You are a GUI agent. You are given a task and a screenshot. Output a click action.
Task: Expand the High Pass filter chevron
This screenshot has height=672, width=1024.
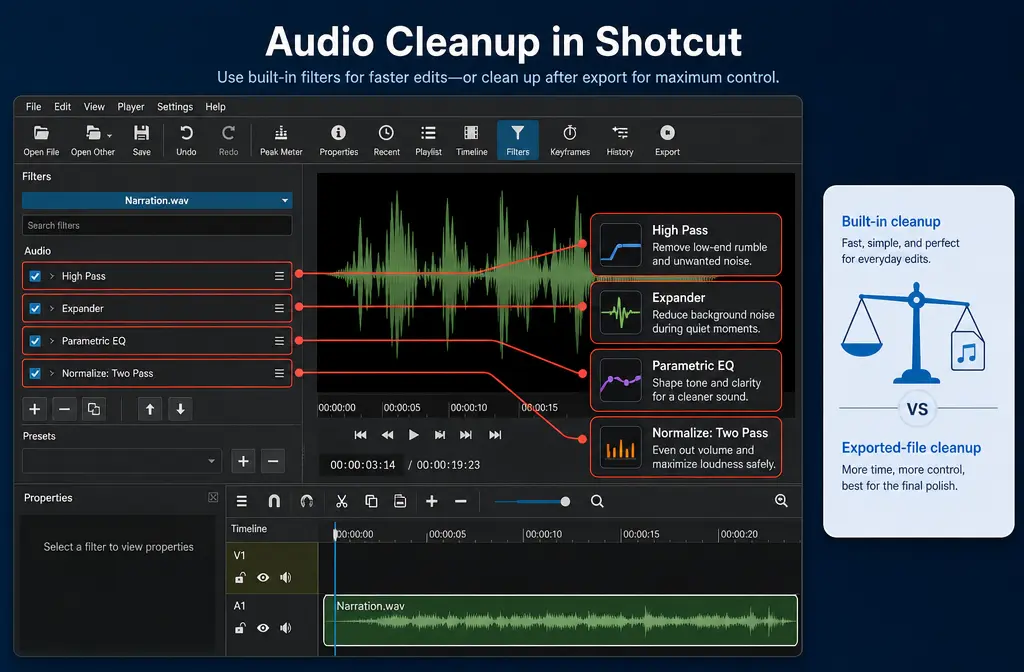pyautogui.click(x=52, y=276)
